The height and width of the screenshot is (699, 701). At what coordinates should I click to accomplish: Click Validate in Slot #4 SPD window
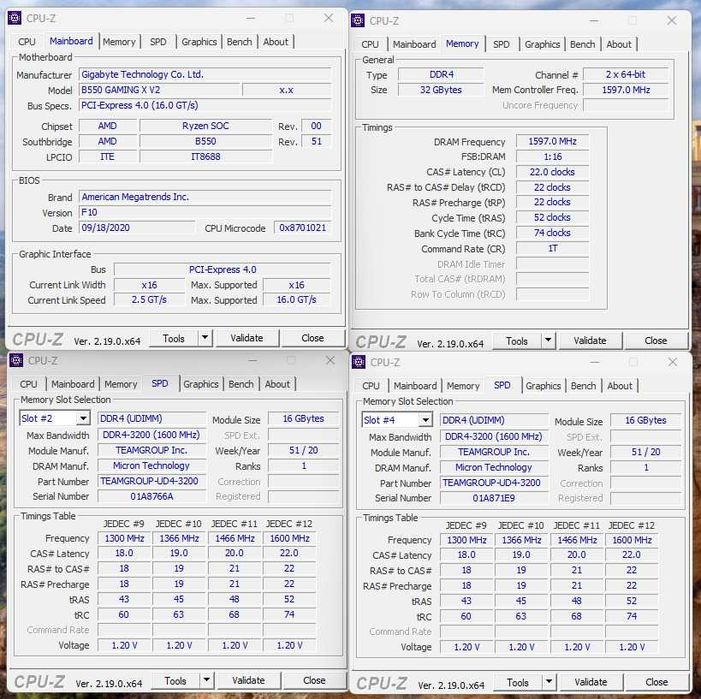coord(591,682)
